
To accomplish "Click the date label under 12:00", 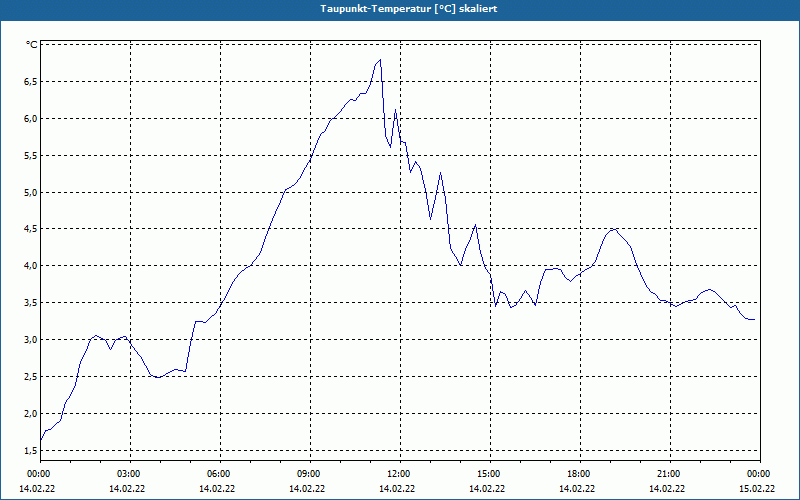I will (x=397, y=489).
